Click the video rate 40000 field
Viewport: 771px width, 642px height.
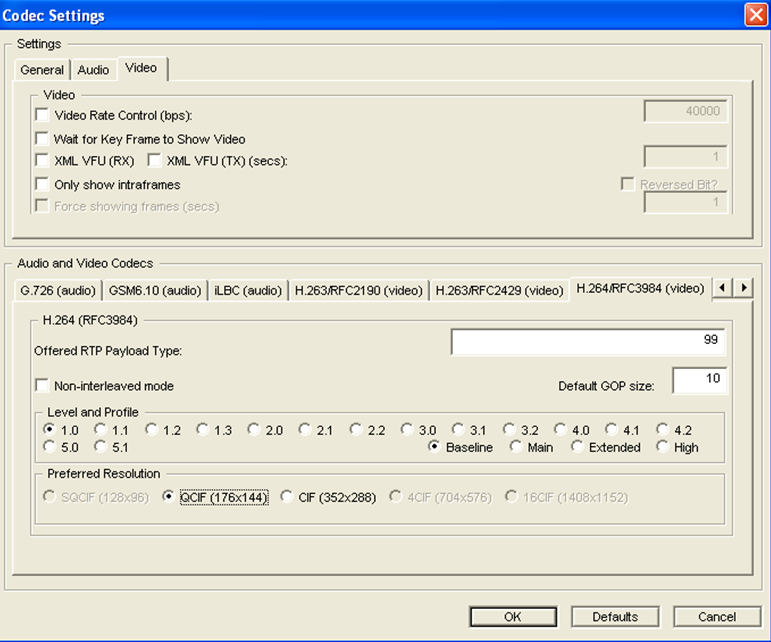tap(685, 112)
